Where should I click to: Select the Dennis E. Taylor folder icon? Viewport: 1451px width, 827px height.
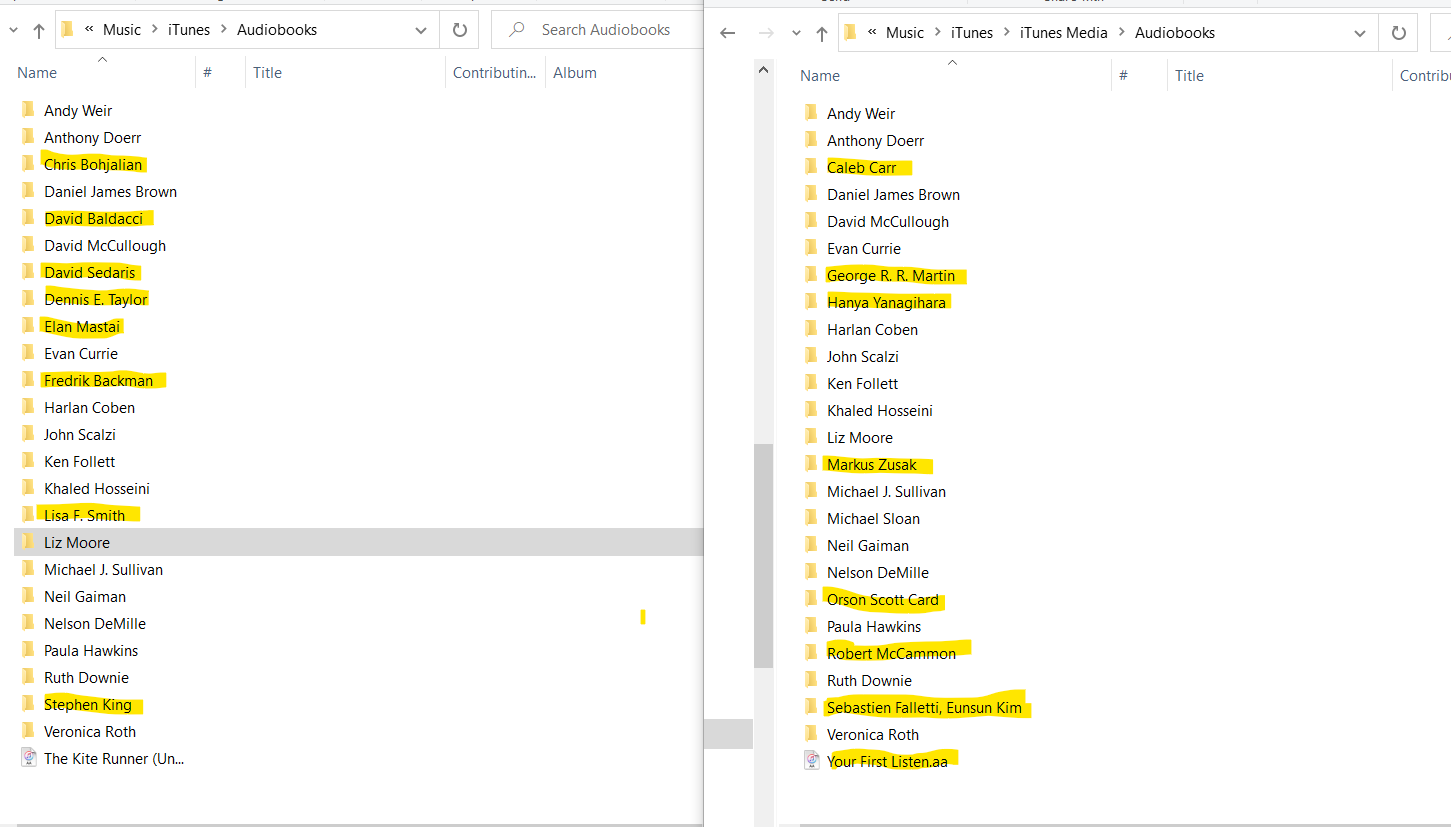tap(28, 299)
